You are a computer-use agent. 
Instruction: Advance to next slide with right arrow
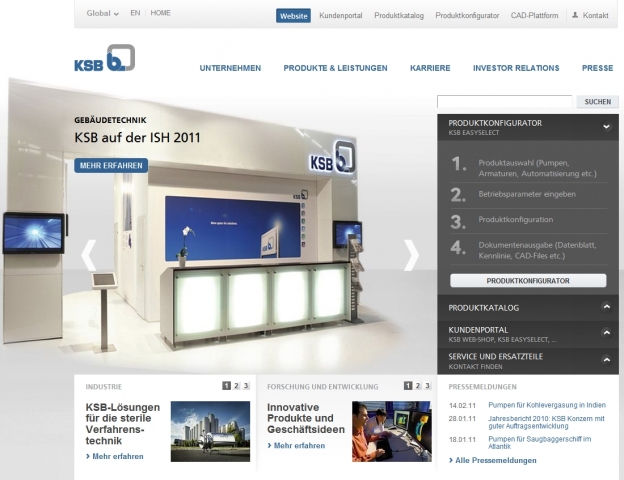pos(411,255)
